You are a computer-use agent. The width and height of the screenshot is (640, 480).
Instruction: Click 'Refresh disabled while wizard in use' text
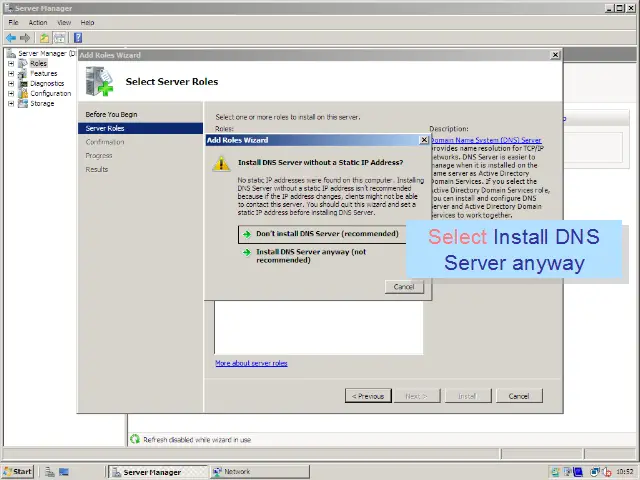(197, 440)
